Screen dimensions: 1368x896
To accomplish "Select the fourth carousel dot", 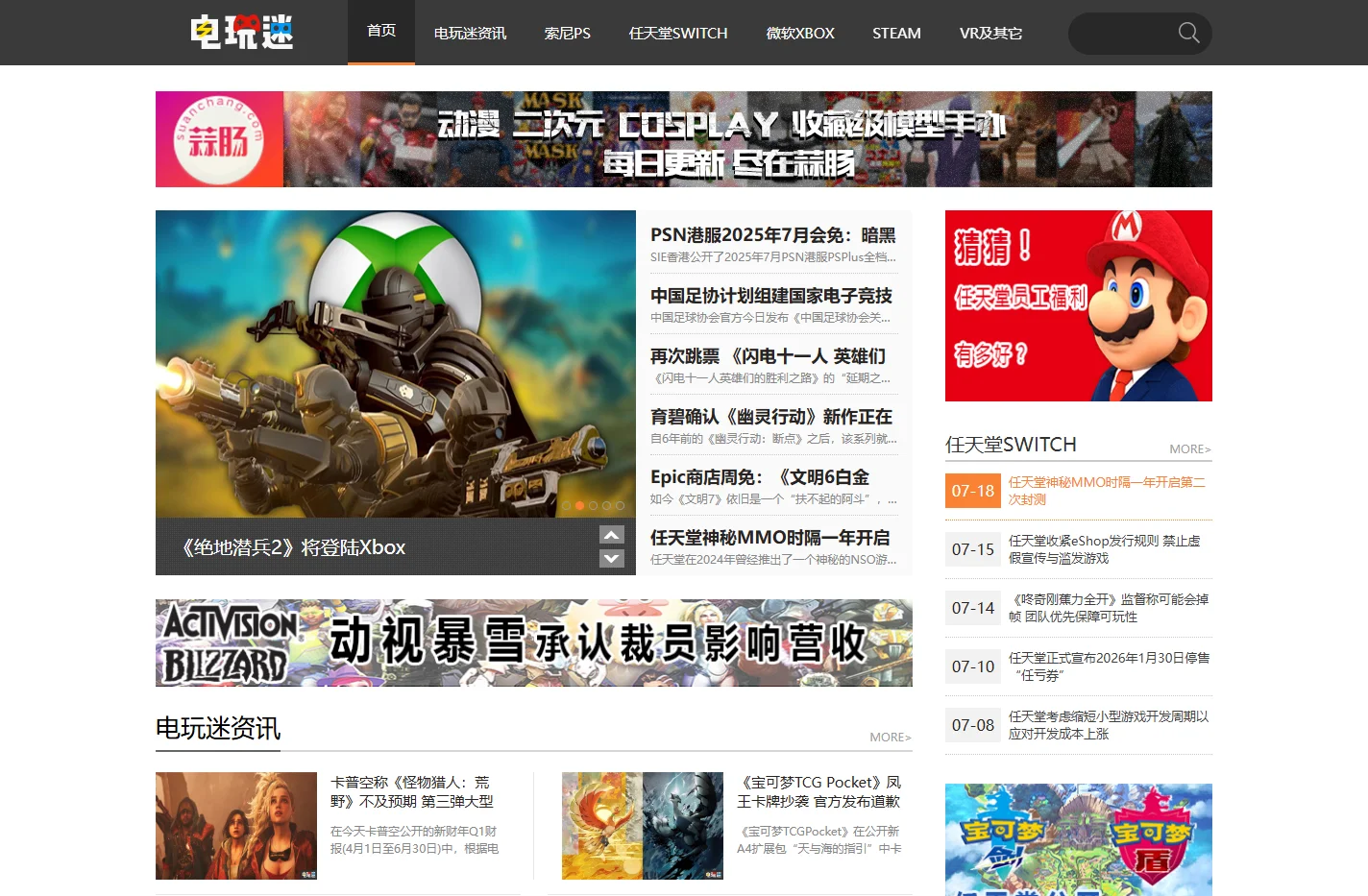I will point(607,505).
